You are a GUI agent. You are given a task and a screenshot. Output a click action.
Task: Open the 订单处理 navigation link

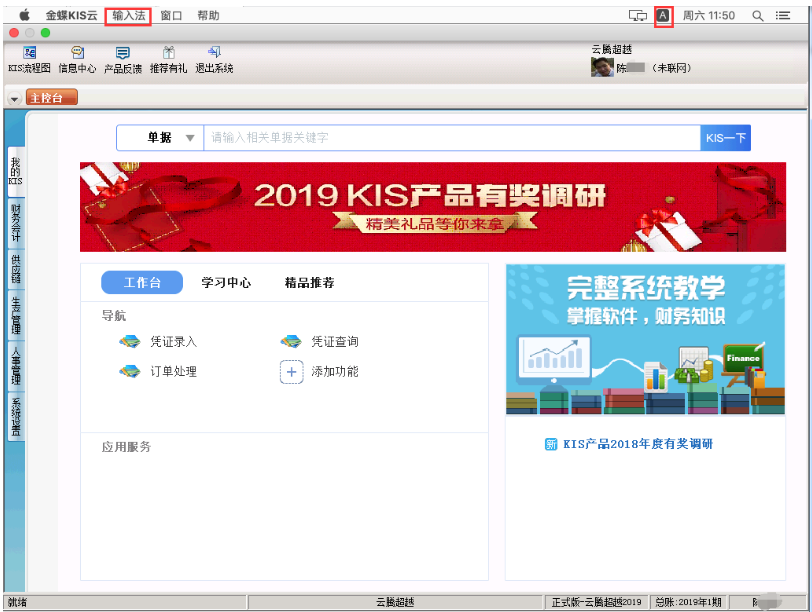coord(173,372)
